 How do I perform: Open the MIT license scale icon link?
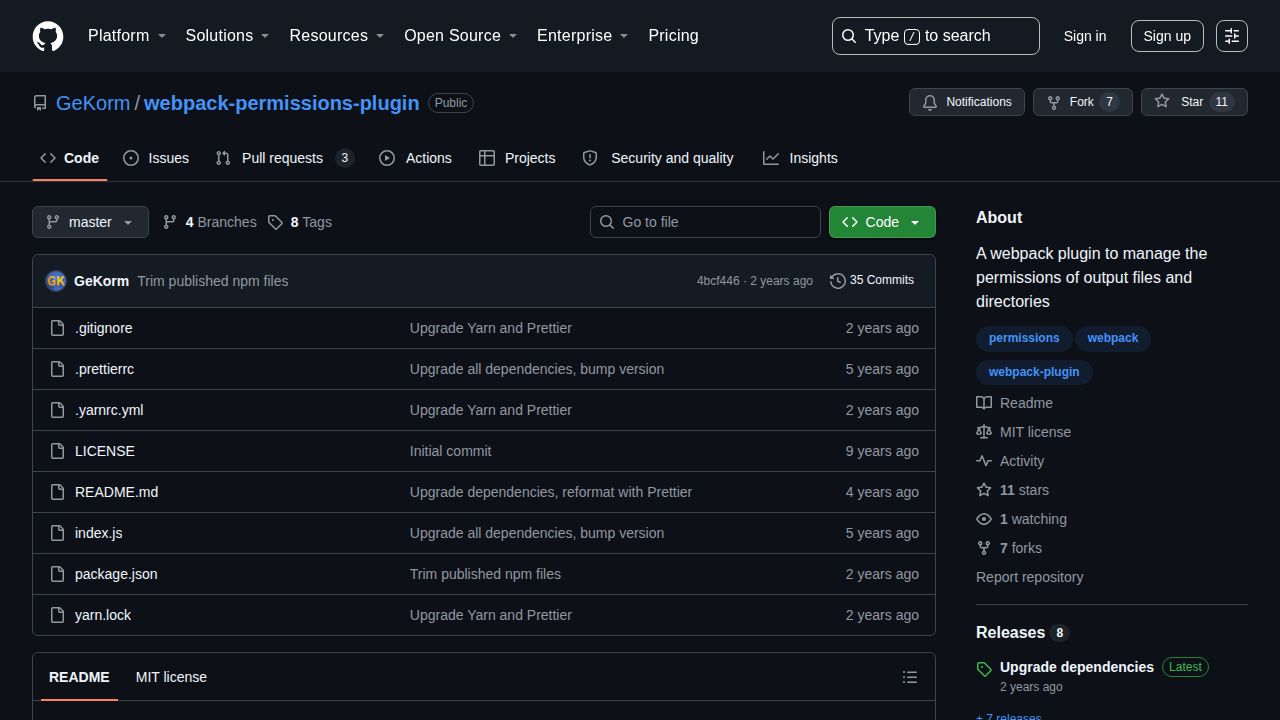(x=1023, y=432)
